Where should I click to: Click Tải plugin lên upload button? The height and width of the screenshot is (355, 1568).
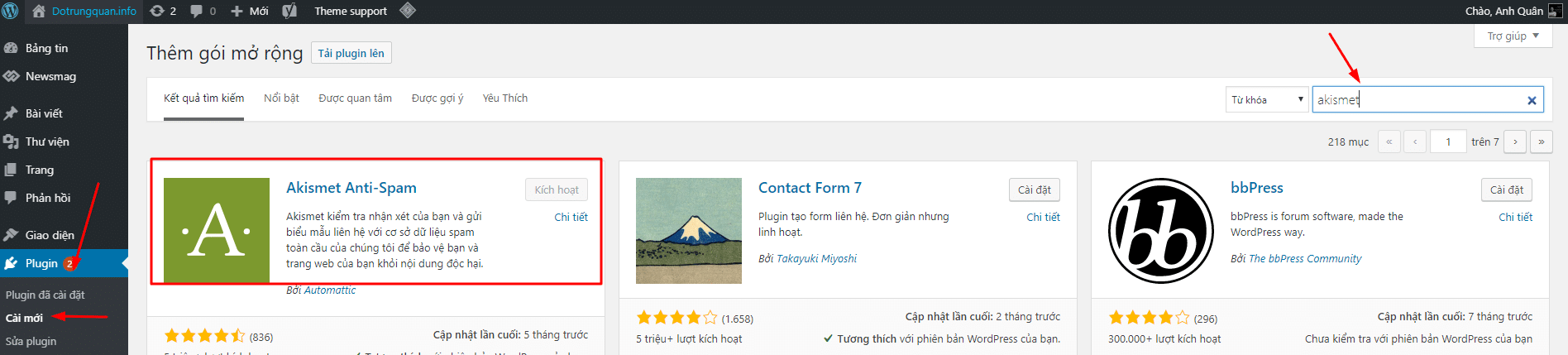(x=351, y=53)
